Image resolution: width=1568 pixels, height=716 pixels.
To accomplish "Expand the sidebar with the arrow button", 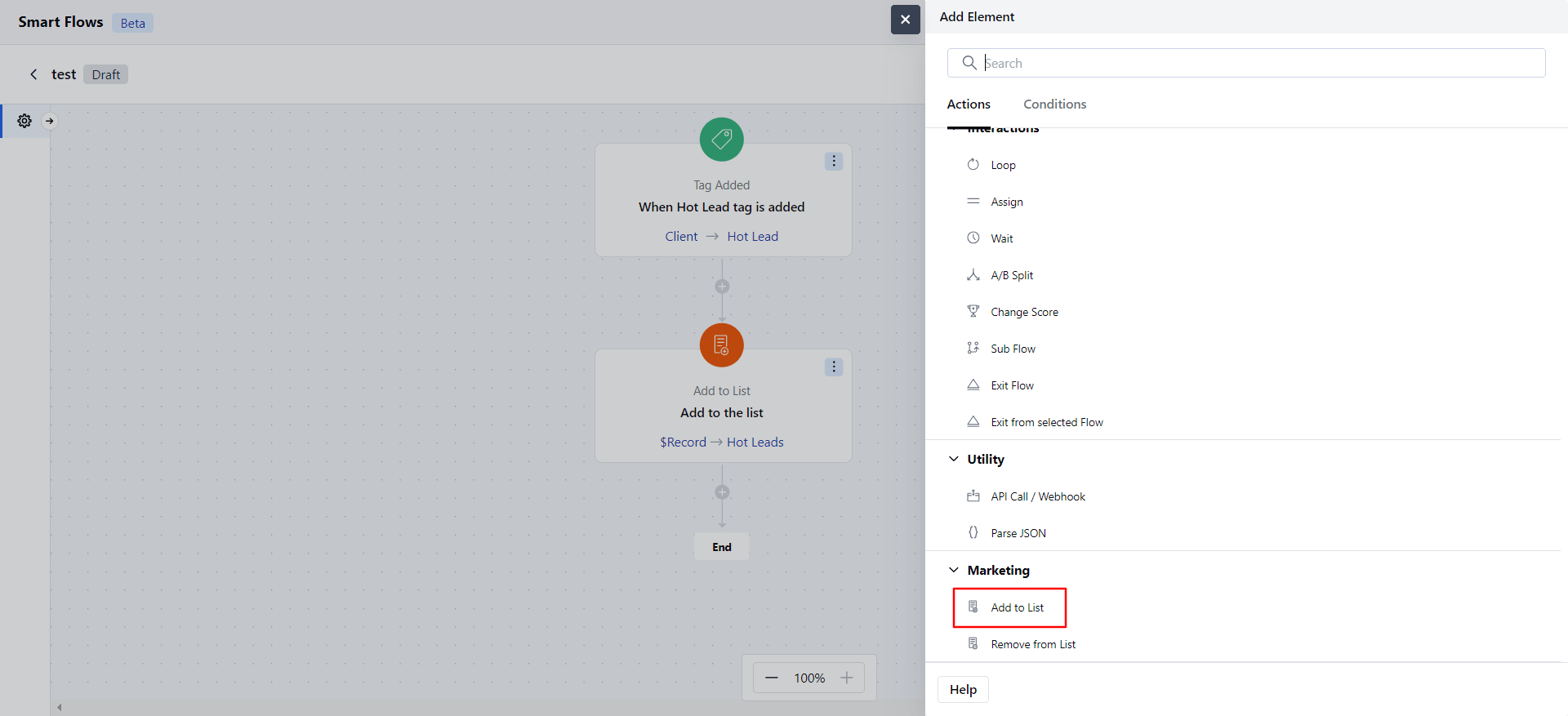I will click(50, 121).
